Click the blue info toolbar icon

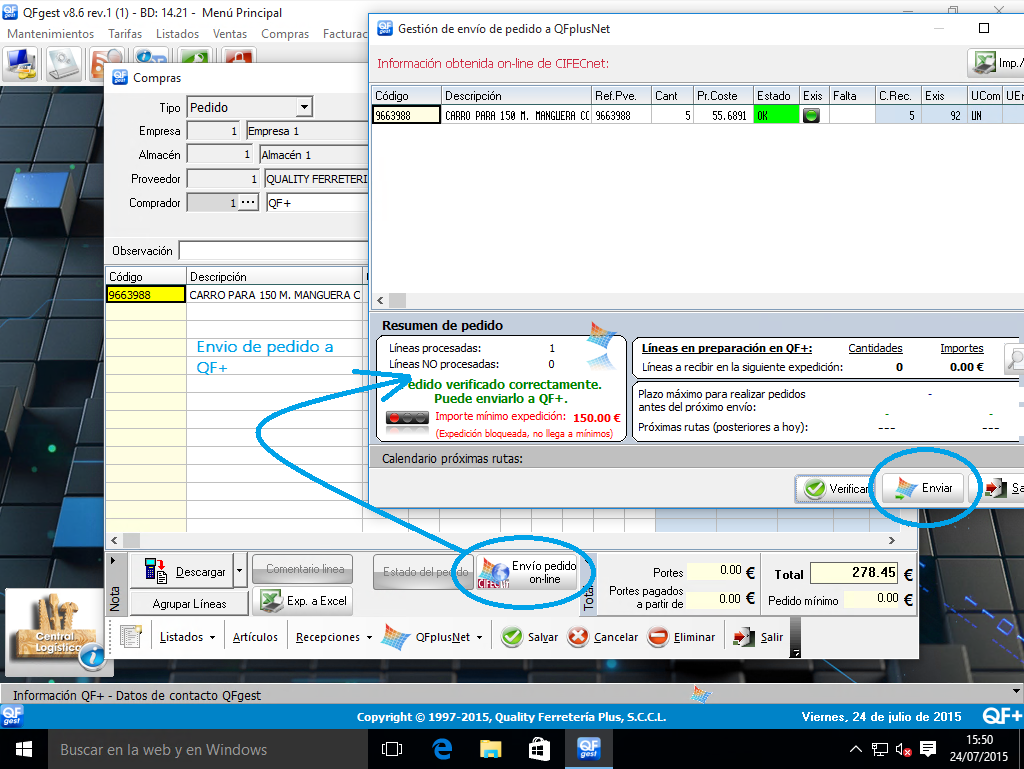coord(150,56)
